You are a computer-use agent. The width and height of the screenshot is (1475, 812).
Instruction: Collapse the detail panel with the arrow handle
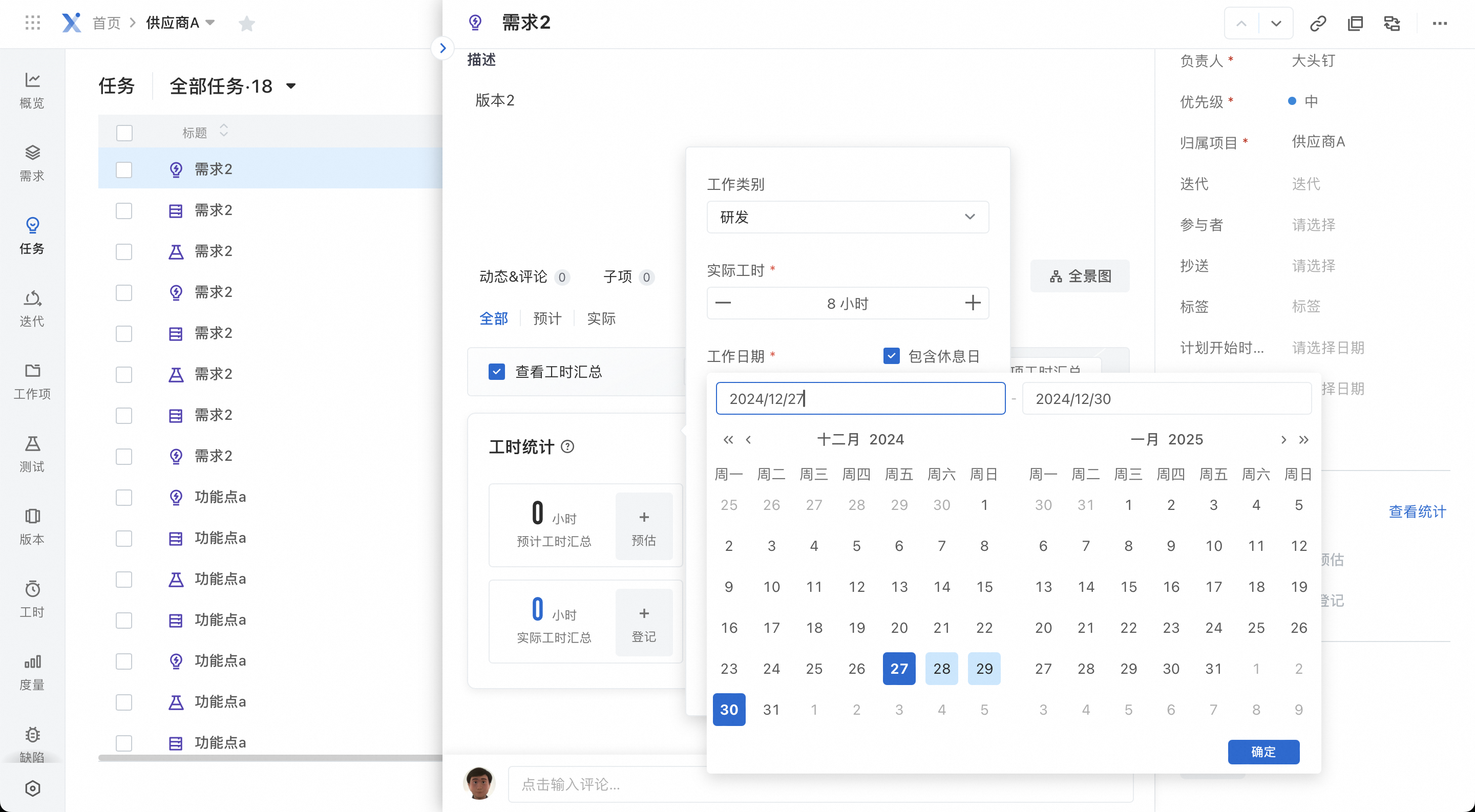click(442, 48)
